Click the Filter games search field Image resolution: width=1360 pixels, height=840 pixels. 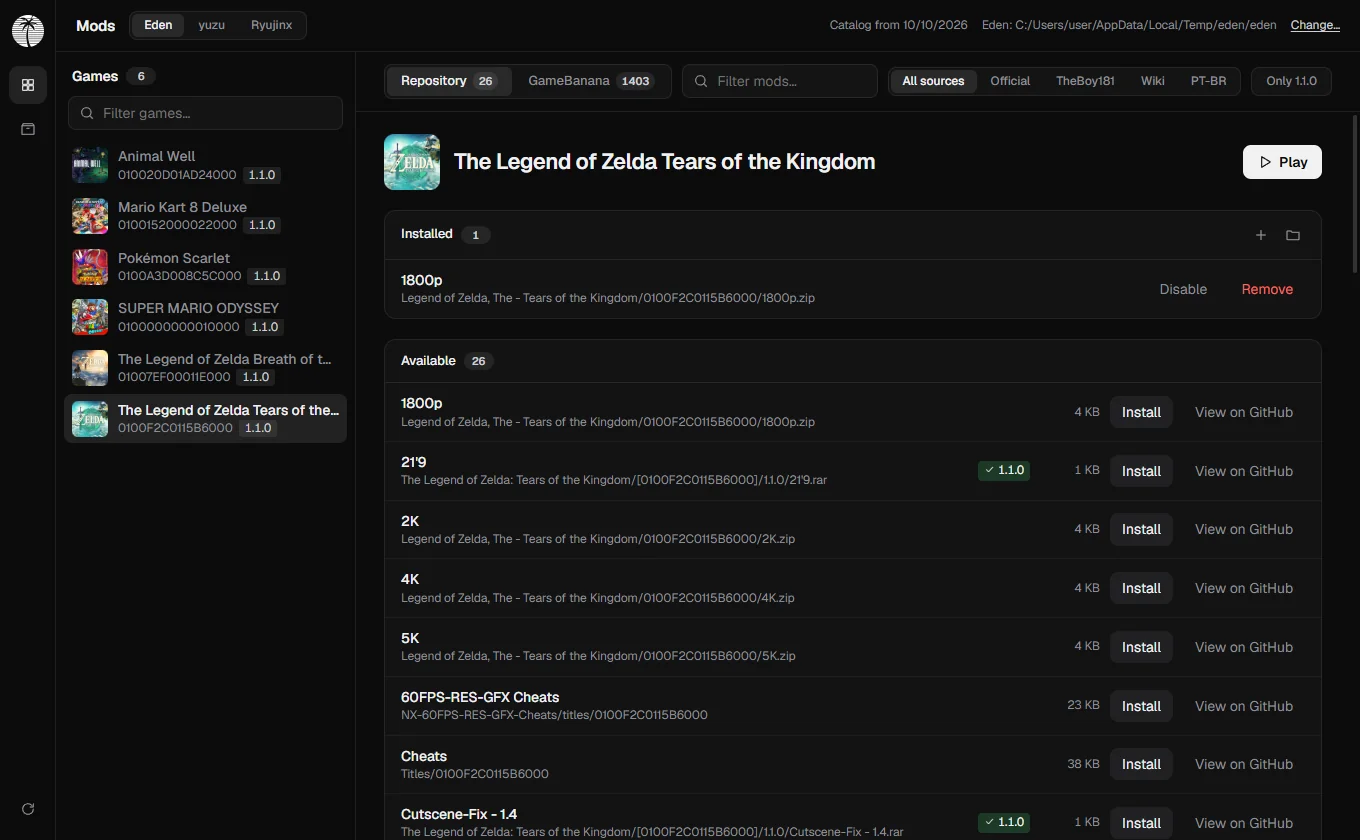pos(205,113)
